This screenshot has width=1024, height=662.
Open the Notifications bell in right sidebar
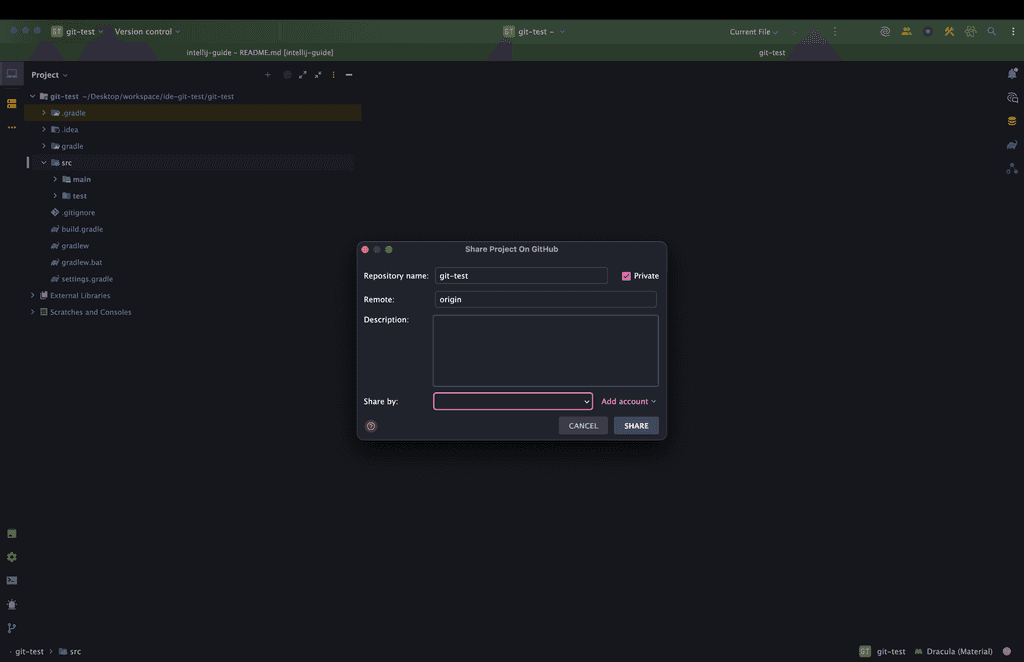coord(1012,74)
